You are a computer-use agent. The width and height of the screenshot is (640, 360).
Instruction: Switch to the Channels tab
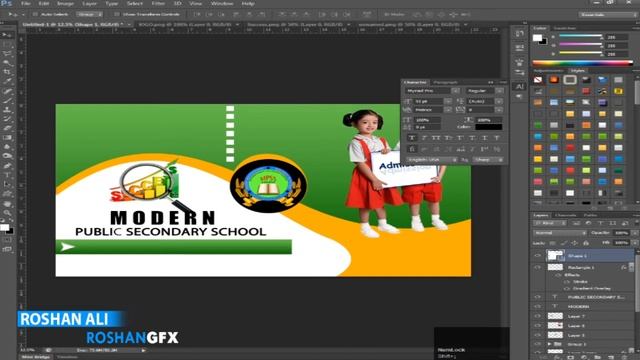pos(566,215)
